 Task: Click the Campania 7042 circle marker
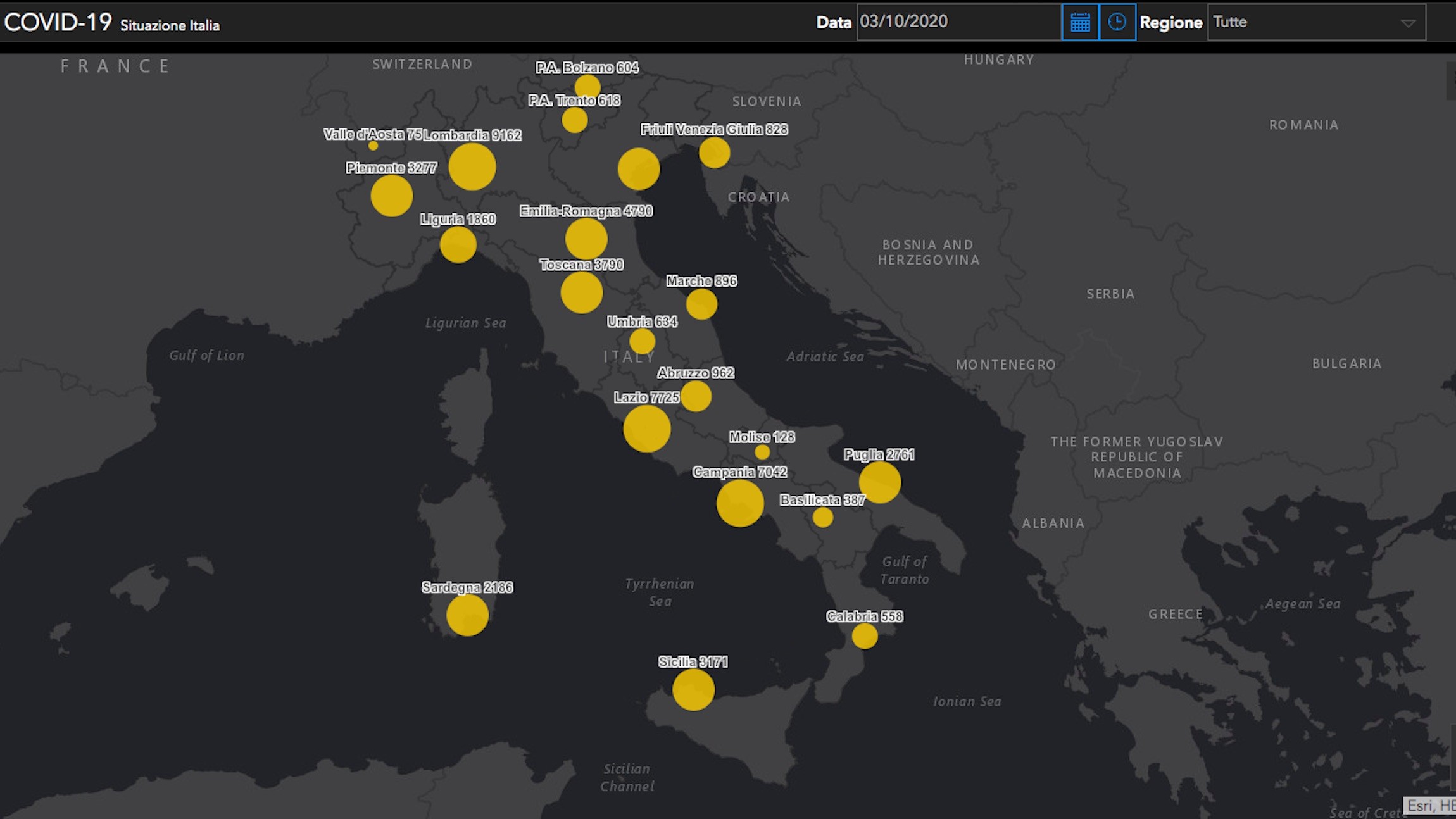coord(740,503)
